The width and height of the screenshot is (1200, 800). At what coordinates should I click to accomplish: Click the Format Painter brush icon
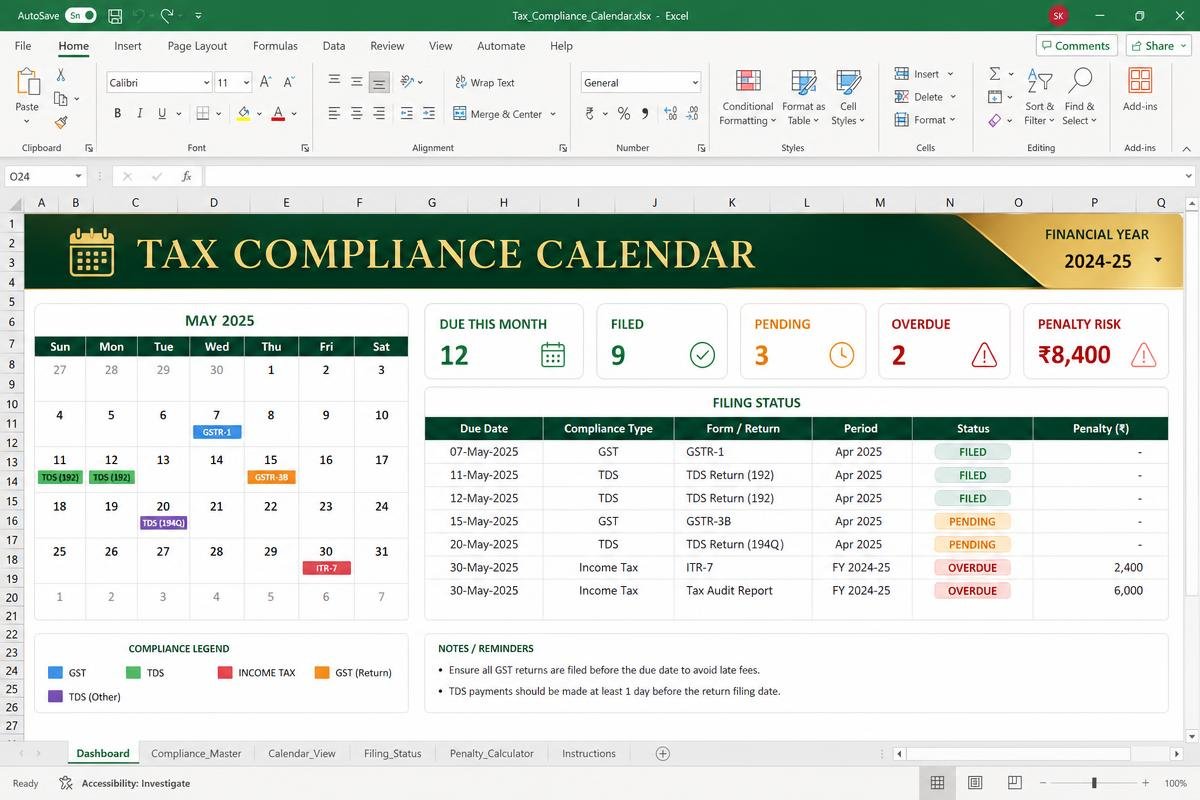pyautogui.click(x=61, y=122)
